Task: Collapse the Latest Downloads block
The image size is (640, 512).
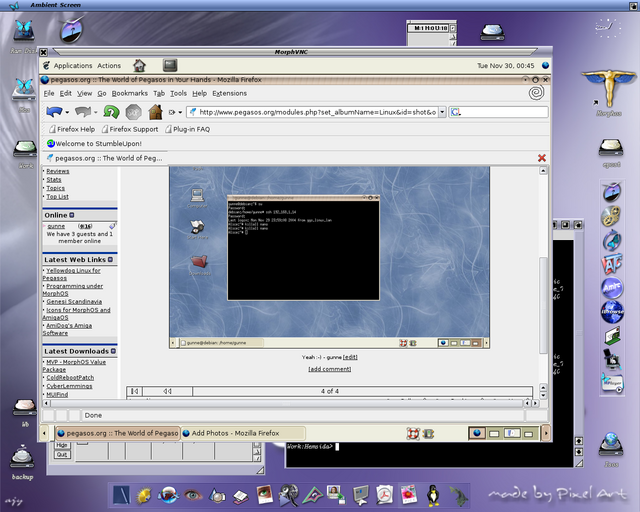Action: point(113,351)
